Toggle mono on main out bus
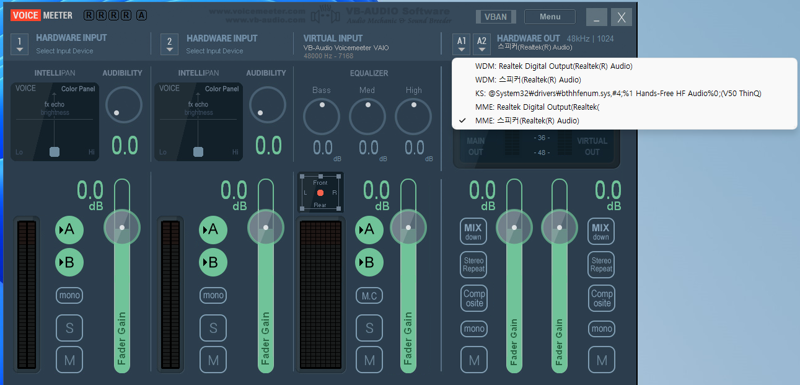Screen dimensions: 800x385 pos(473,329)
